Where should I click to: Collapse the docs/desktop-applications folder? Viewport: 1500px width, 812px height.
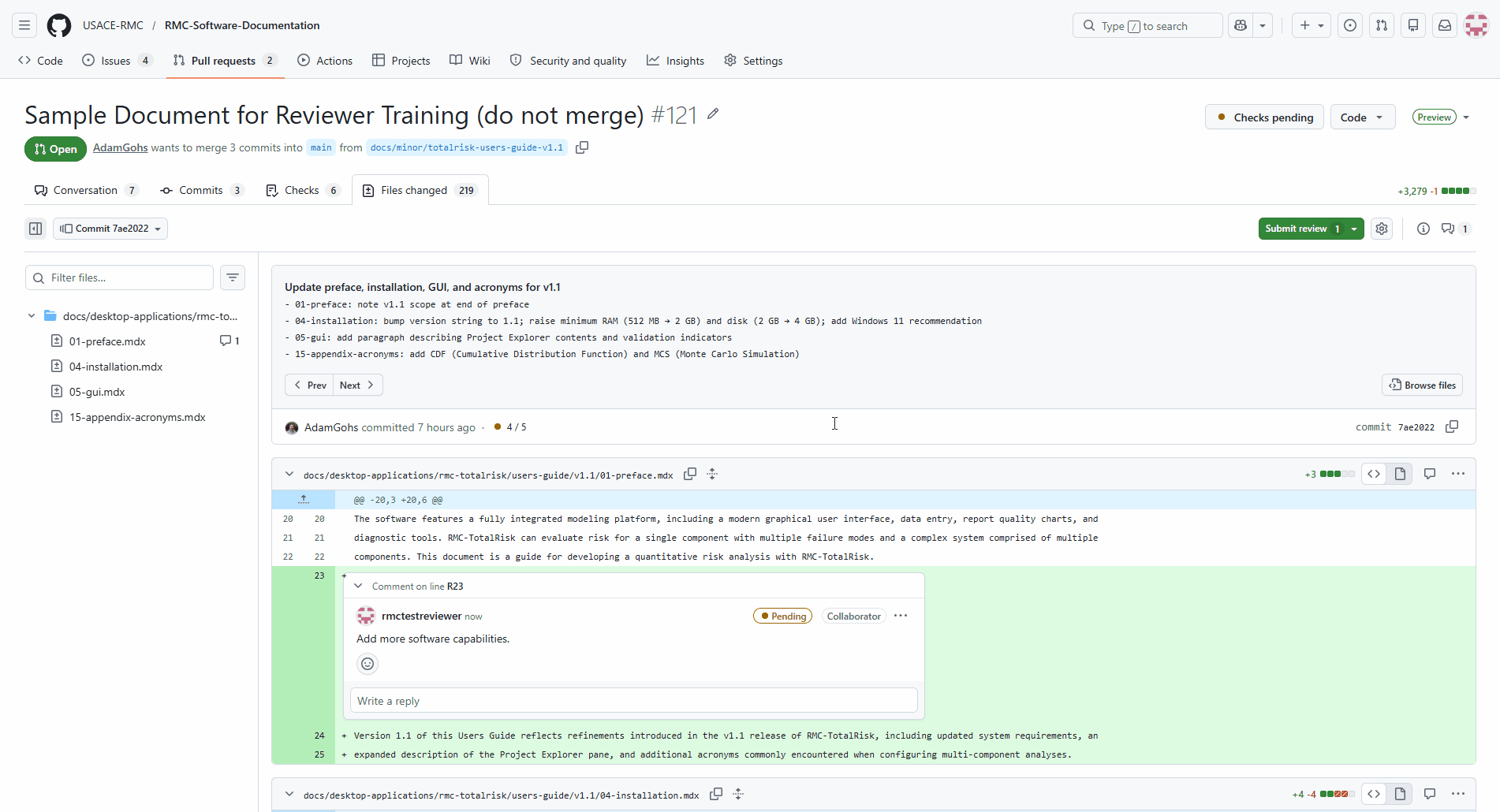pyautogui.click(x=32, y=316)
